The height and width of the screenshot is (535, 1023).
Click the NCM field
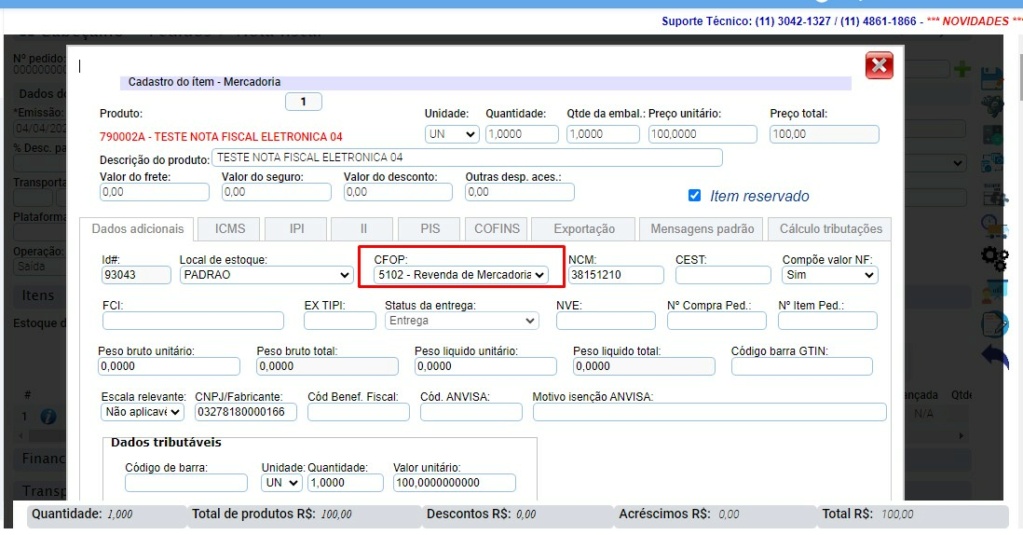pyautogui.click(x=616, y=275)
